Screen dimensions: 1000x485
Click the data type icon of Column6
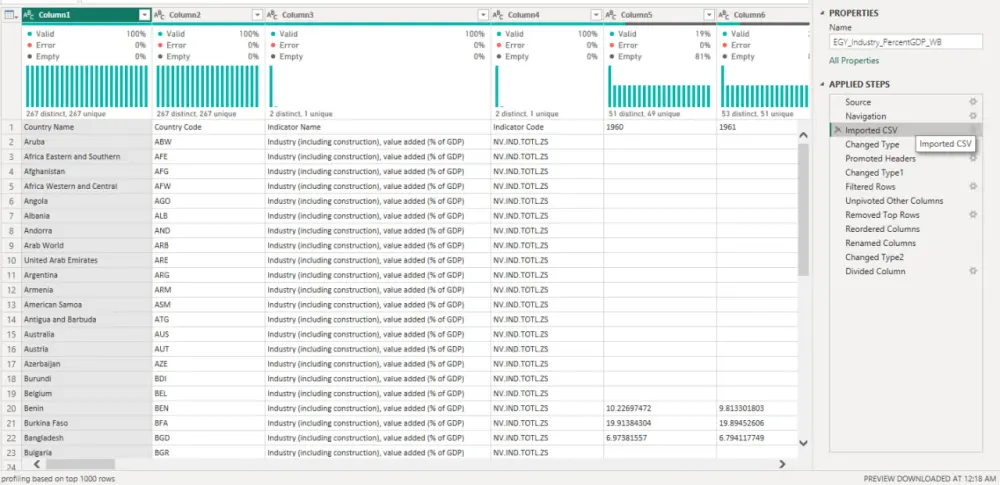tap(724, 15)
